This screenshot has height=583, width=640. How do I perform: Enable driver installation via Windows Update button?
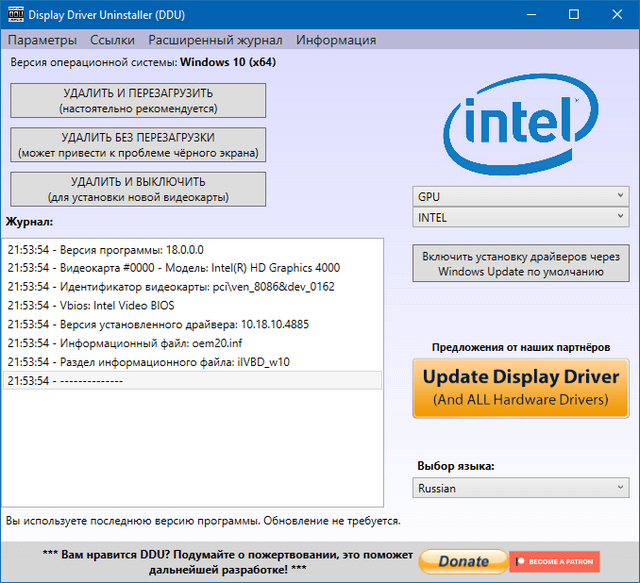point(521,264)
